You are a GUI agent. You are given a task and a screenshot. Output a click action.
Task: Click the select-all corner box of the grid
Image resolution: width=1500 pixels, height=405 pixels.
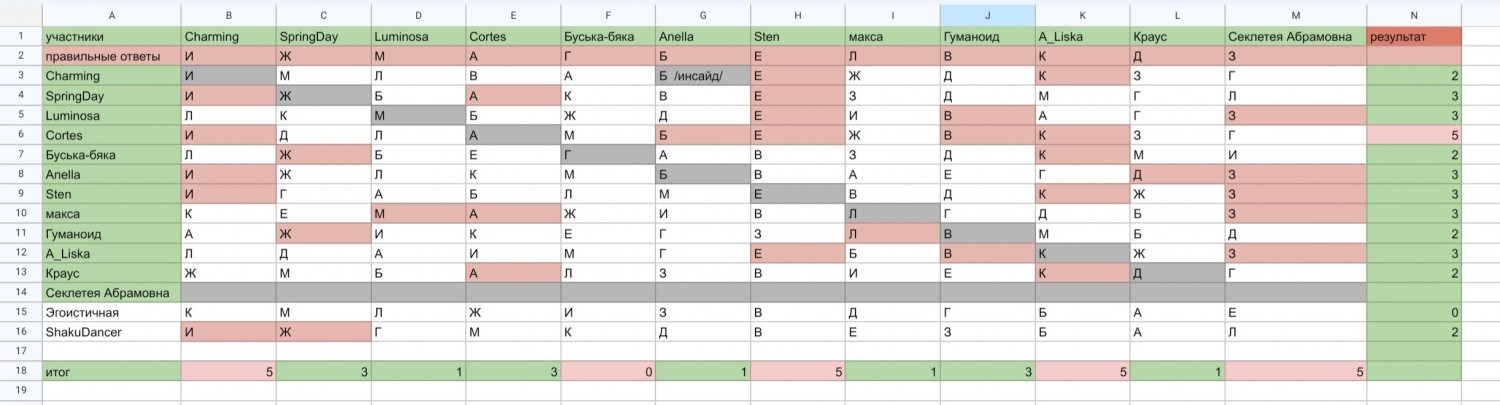point(20,15)
